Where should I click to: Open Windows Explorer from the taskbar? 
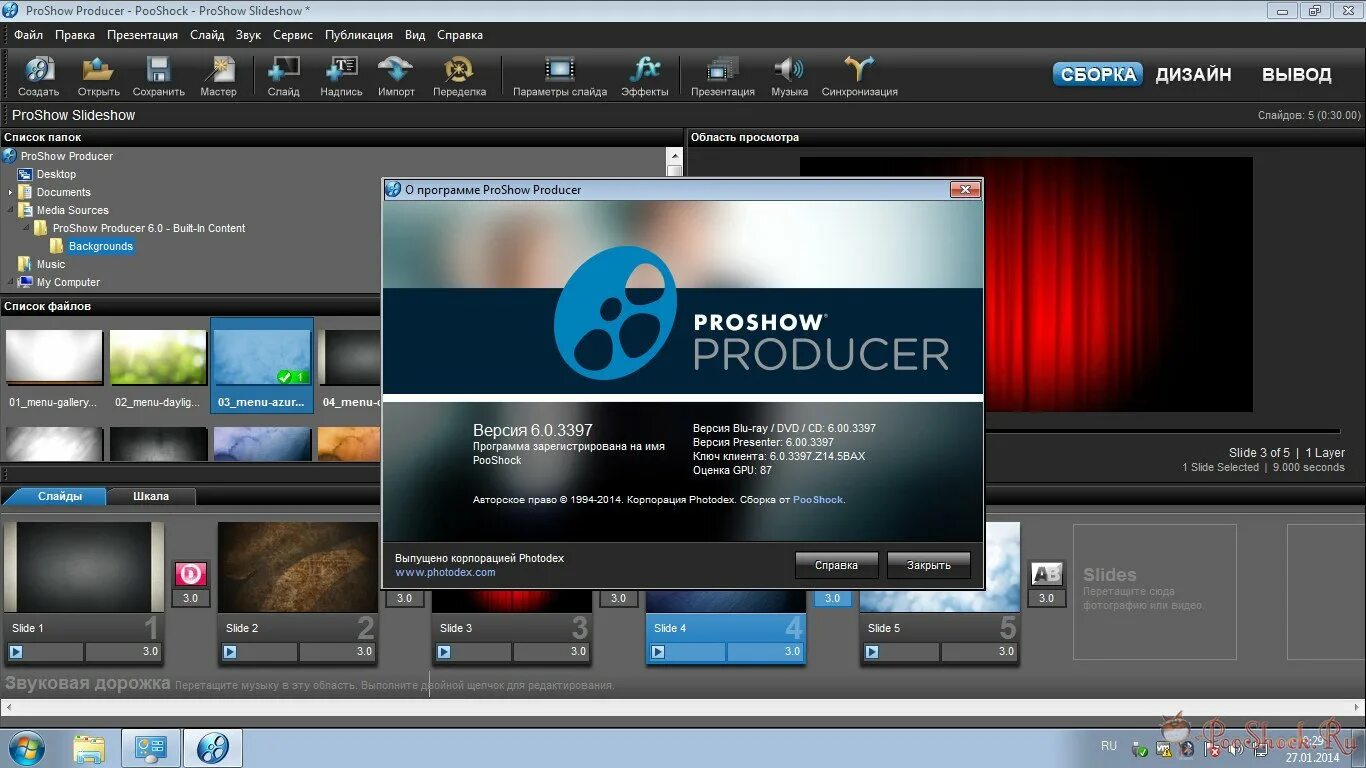pyautogui.click(x=89, y=748)
